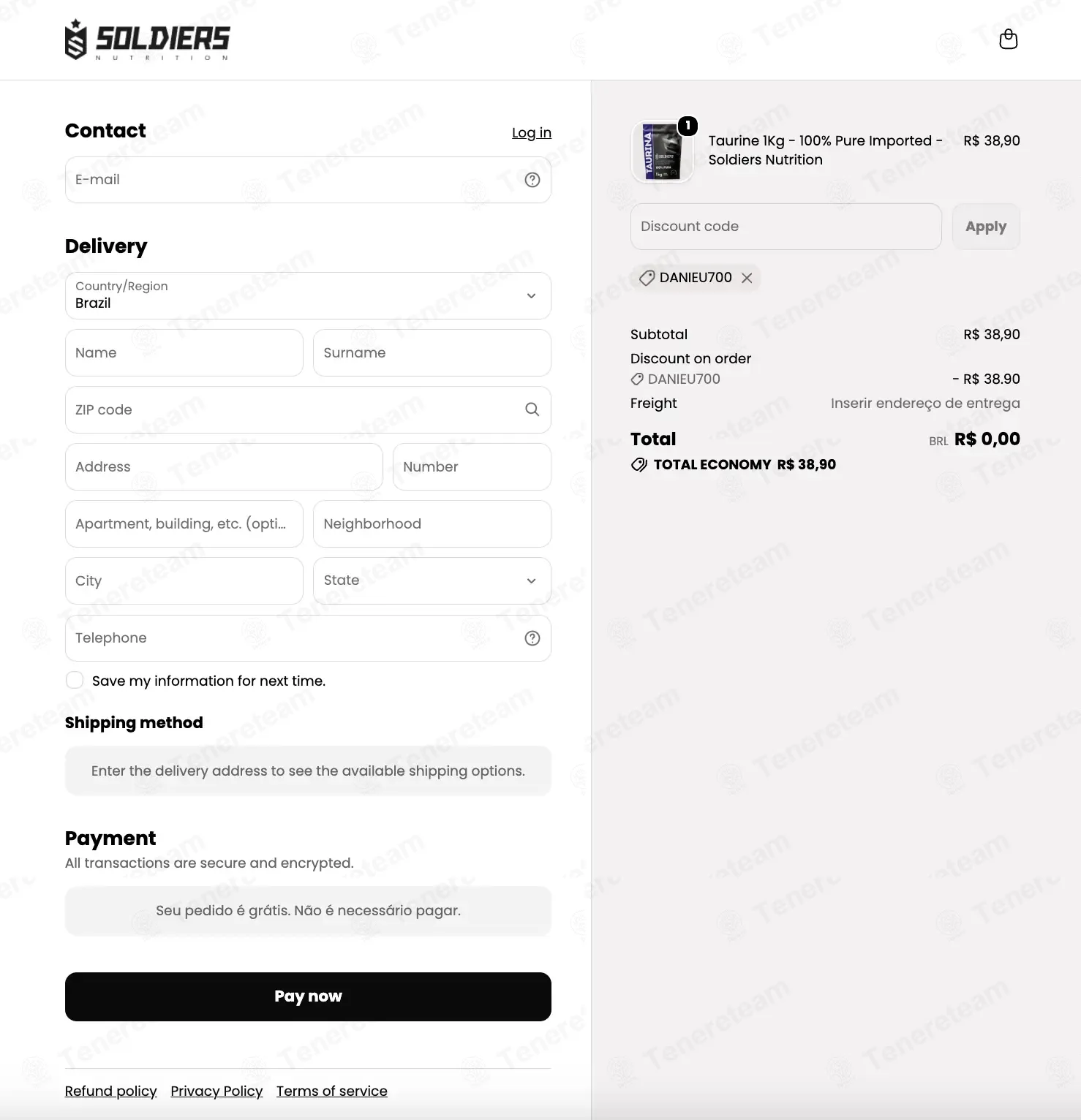Image resolution: width=1081 pixels, height=1120 pixels.
Task: Open the Terms of service link
Action: click(332, 1091)
